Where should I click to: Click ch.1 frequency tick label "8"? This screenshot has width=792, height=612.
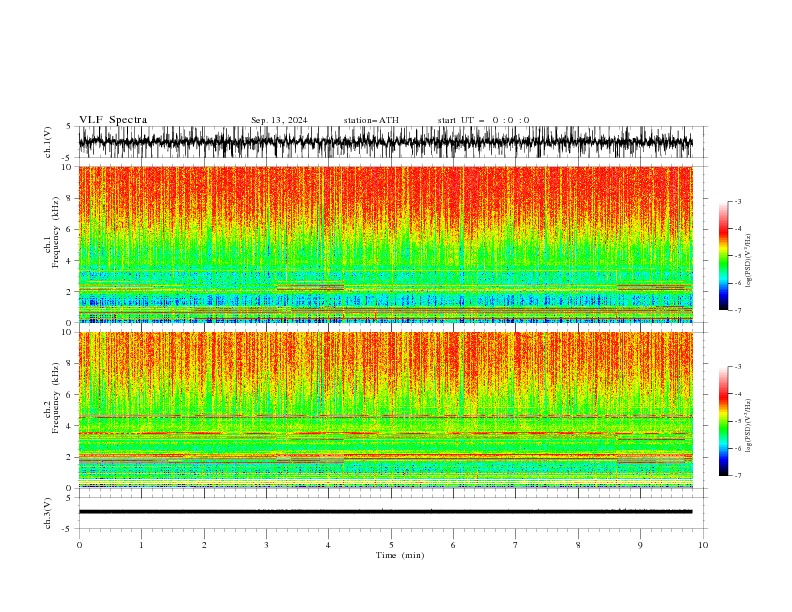[70, 198]
